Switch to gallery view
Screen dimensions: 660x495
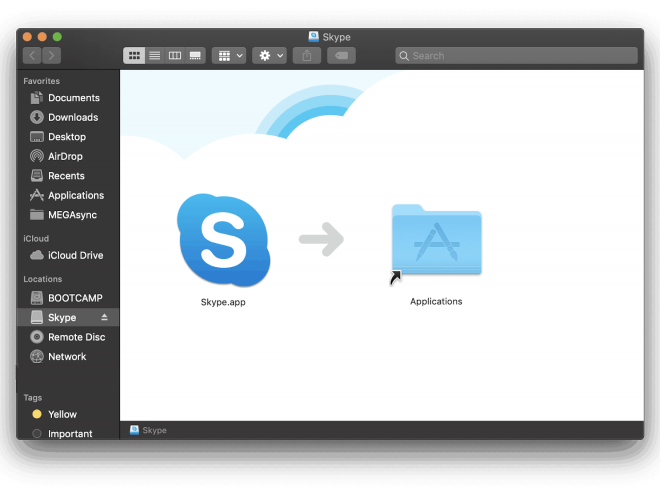[195, 56]
